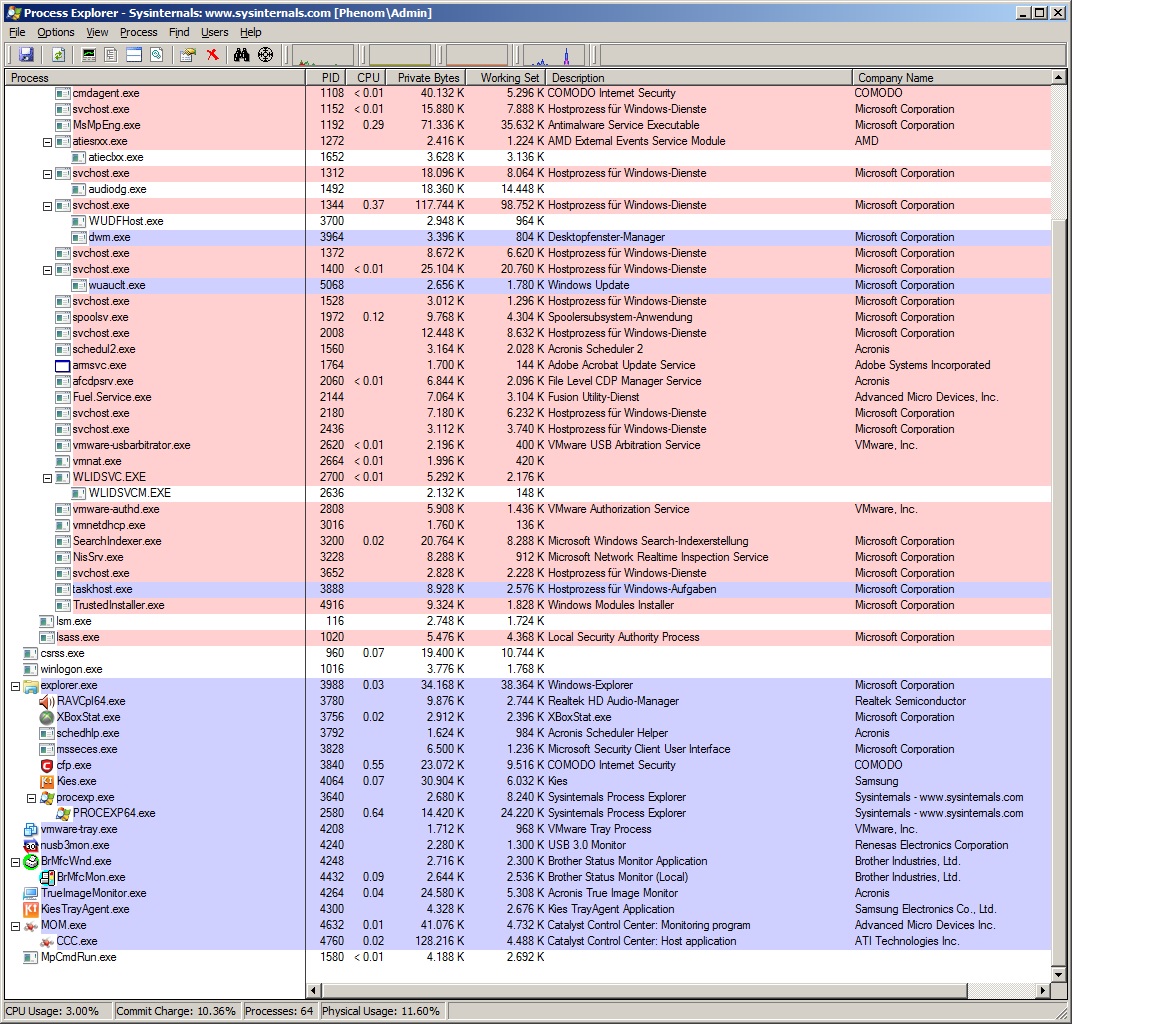
Task: Sort by Private Bytes column header
Action: click(428, 78)
